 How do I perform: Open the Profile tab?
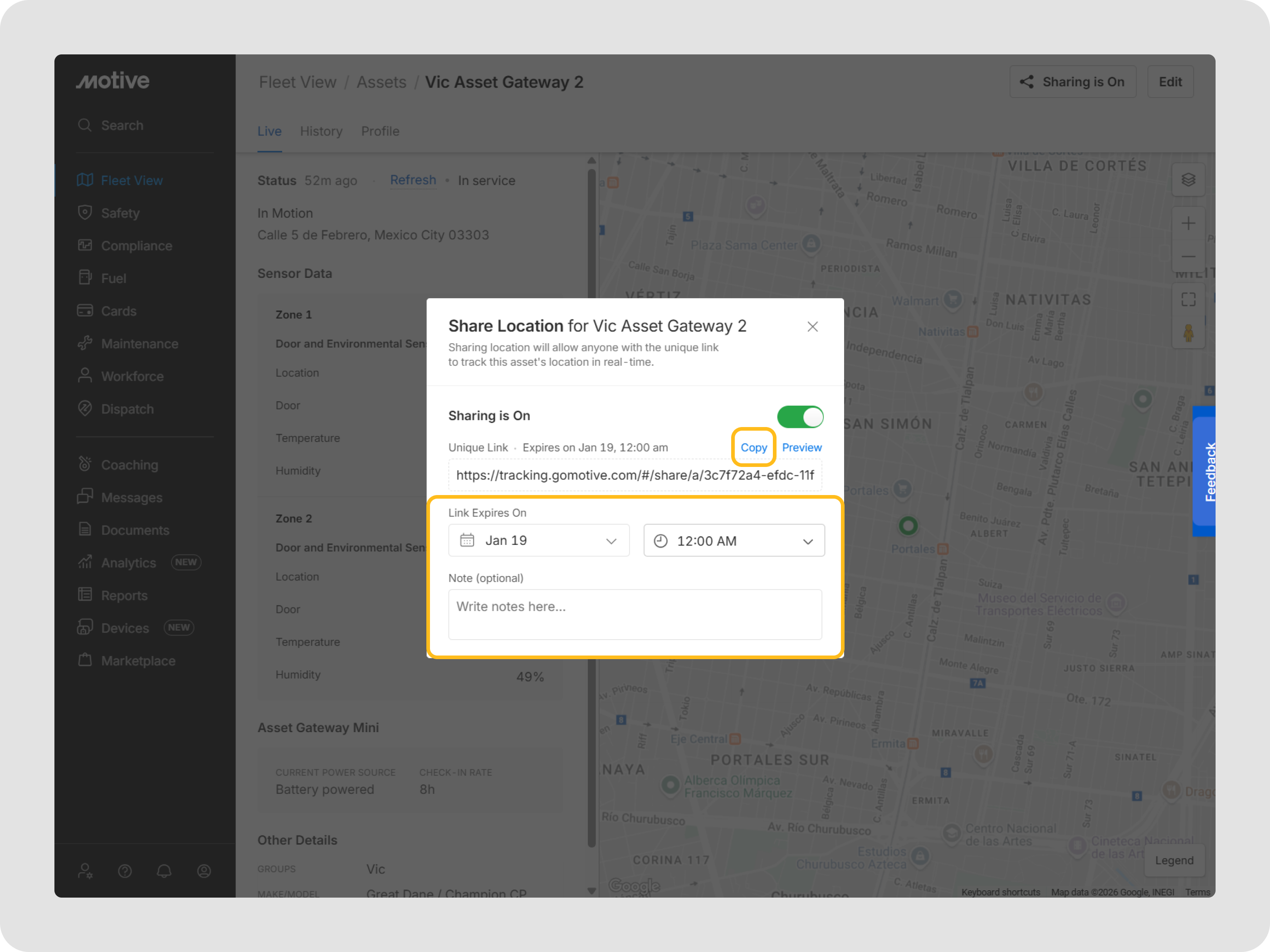pyautogui.click(x=380, y=131)
